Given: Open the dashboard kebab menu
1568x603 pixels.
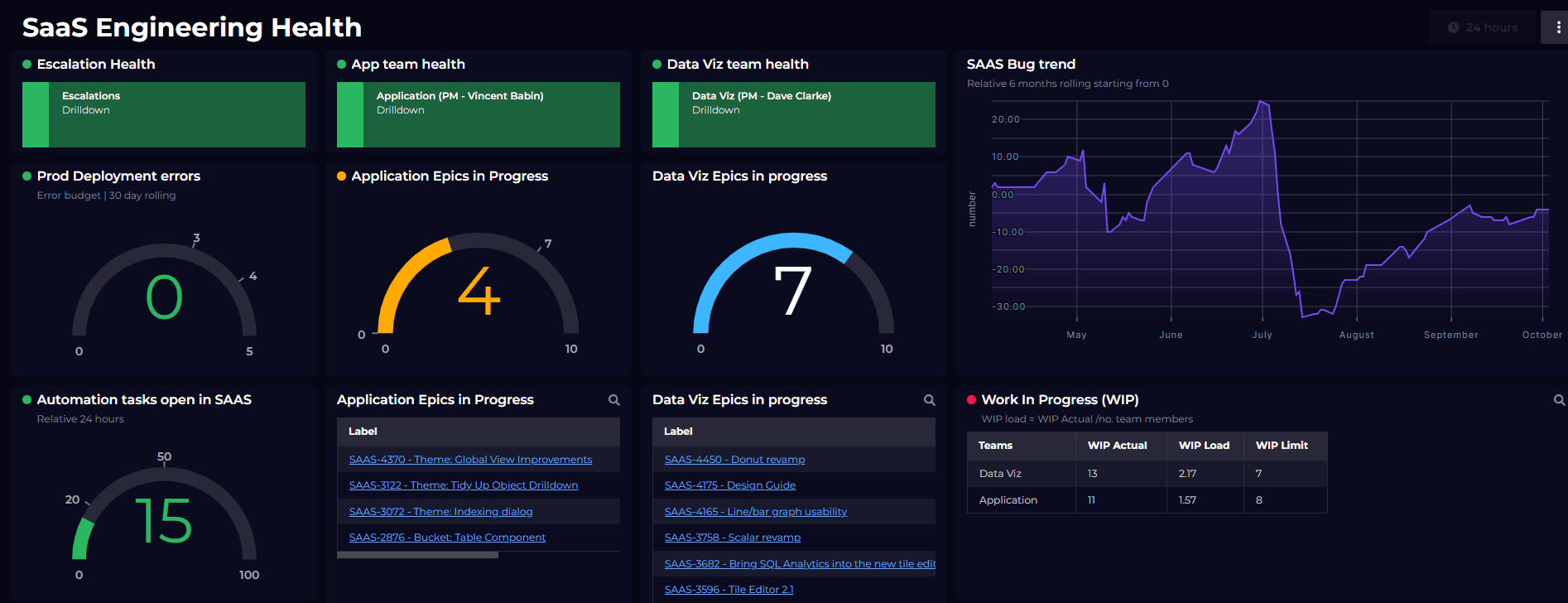Looking at the screenshot, I should point(1558,27).
